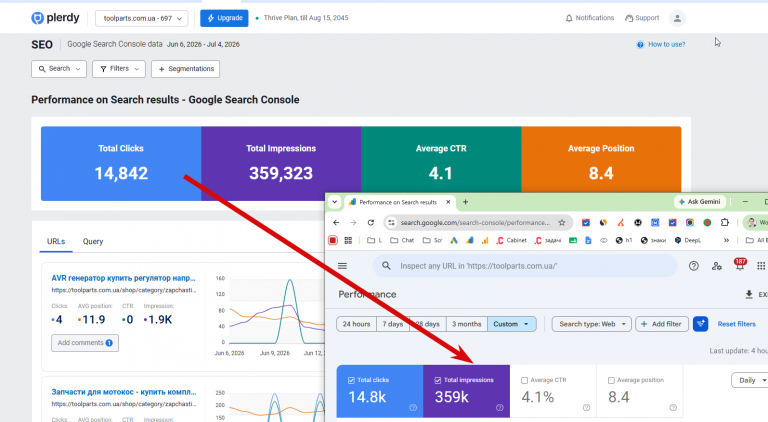Image resolution: width=768 pixels, height=422 pixels.
Task: Uncheck the Total clicks checkbox
Action: click(x=351, y=380)
